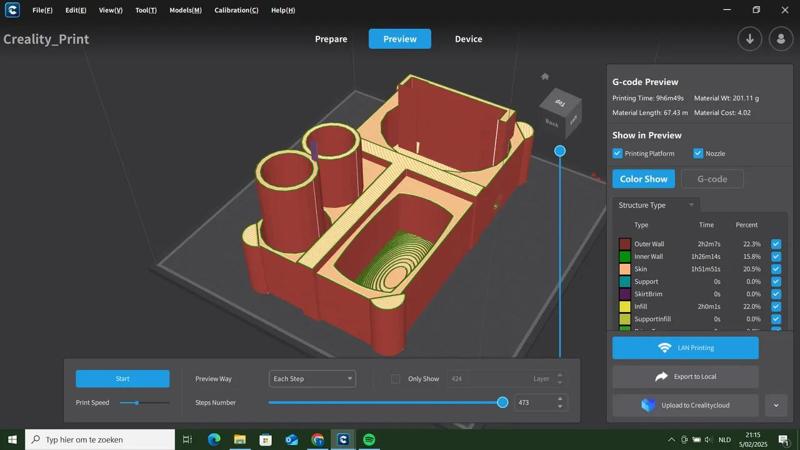
Task: Uncheck the Inner Wall visibility checkbox
Action: 776,257
